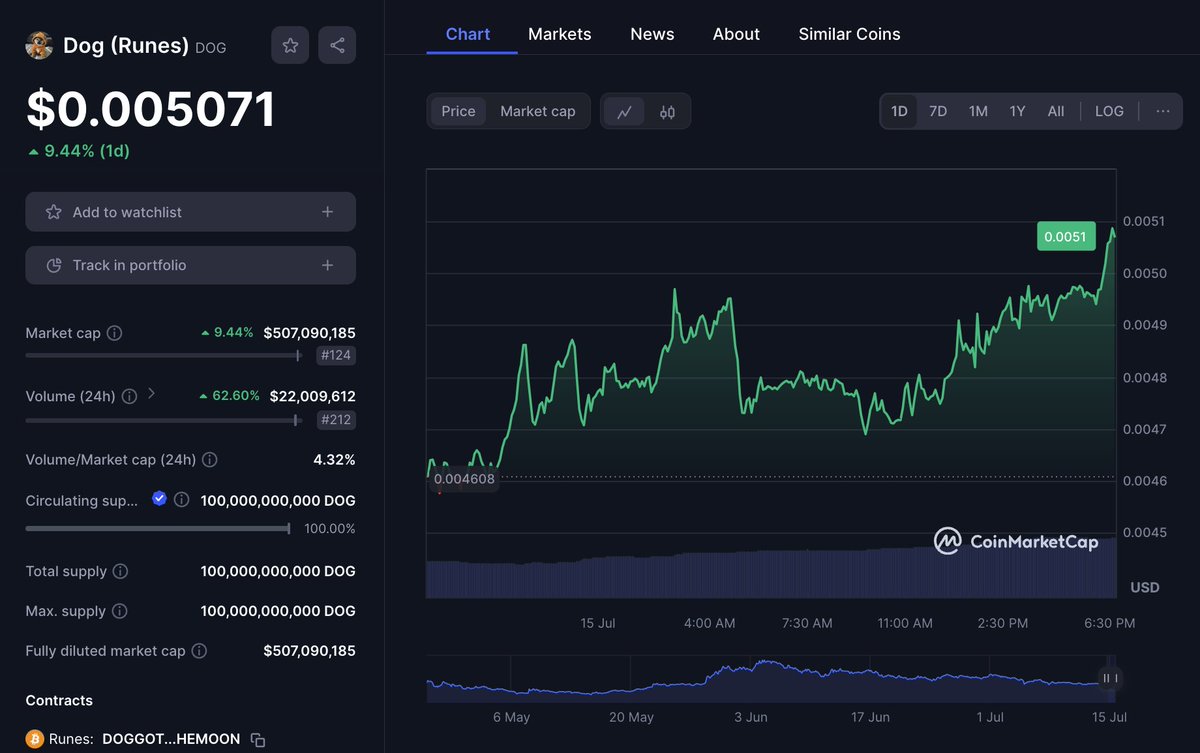The width and height of the screenshot is (1200, 753).
Task: Open the USD currency selector
Action: tap(1144, 587)
